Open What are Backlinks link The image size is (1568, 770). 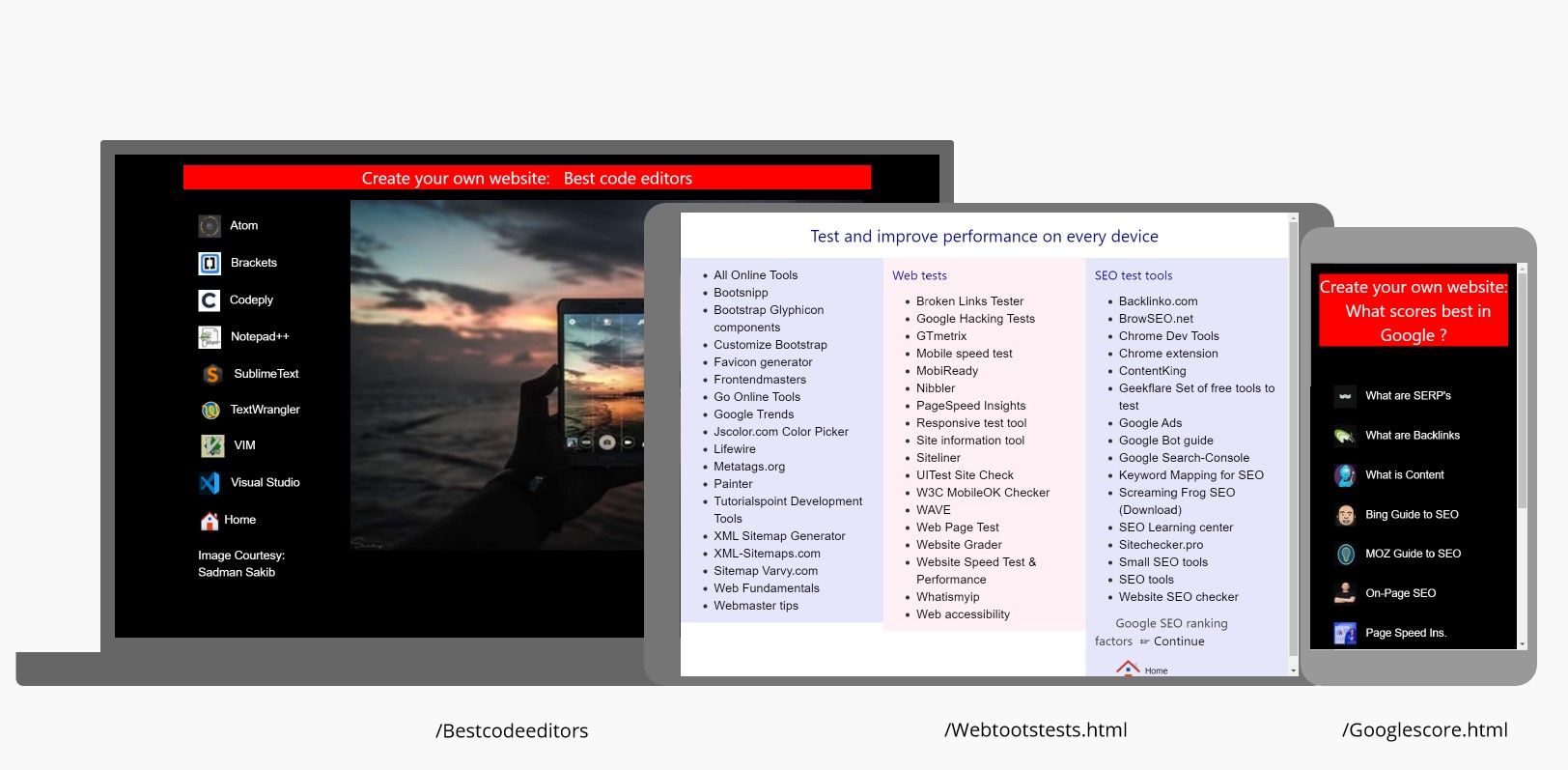pos(1413,436)
